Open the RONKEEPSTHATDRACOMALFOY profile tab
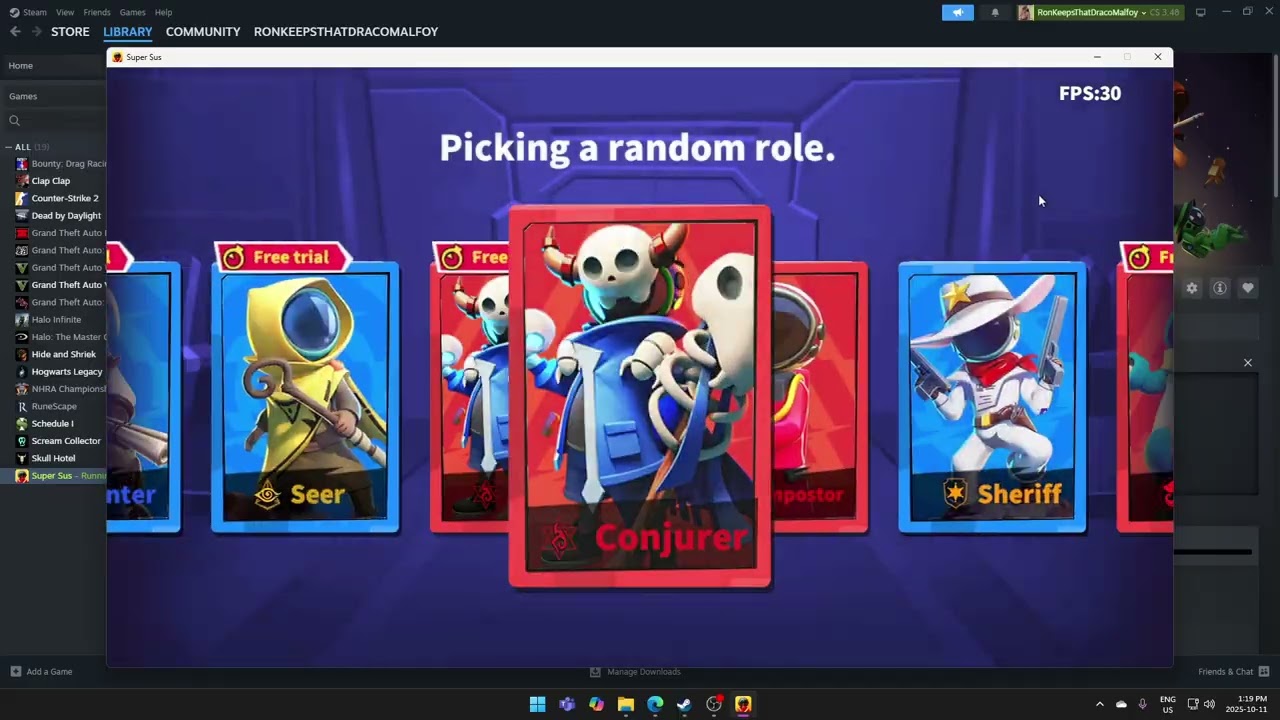1280x720 pixels. pos(346,32)
